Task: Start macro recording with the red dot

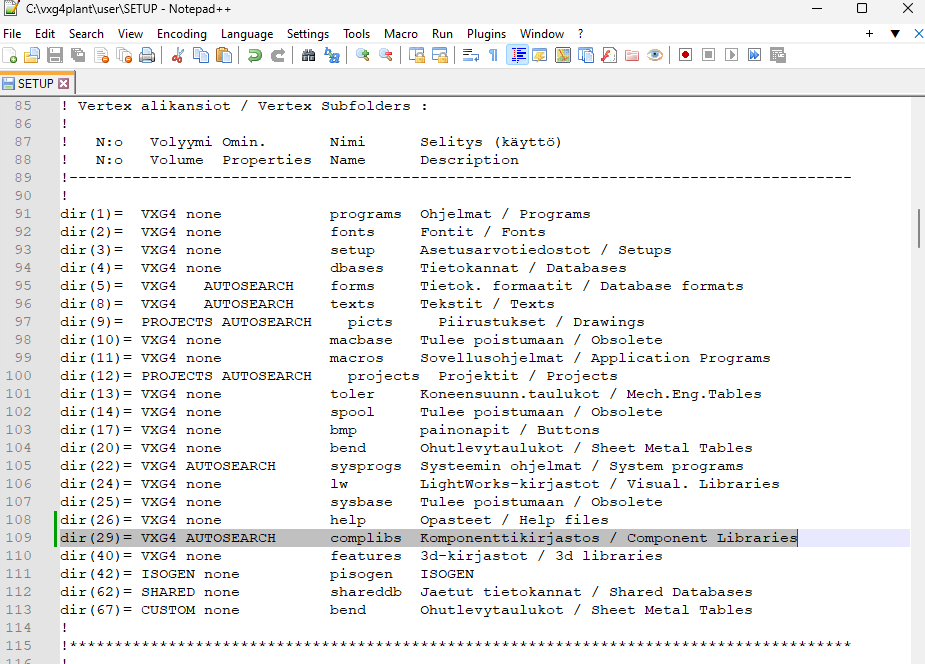Action: [x=685, y=55]
